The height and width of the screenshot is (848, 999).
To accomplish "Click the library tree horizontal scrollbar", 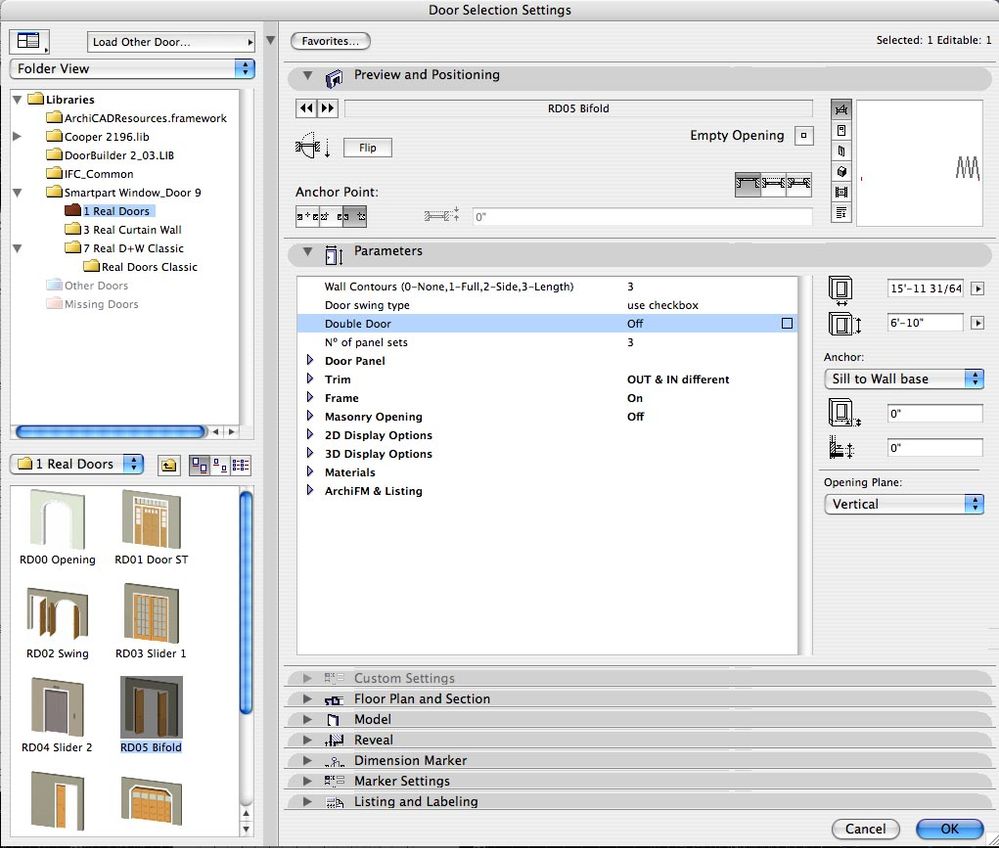I will click(x=110, y=432).
